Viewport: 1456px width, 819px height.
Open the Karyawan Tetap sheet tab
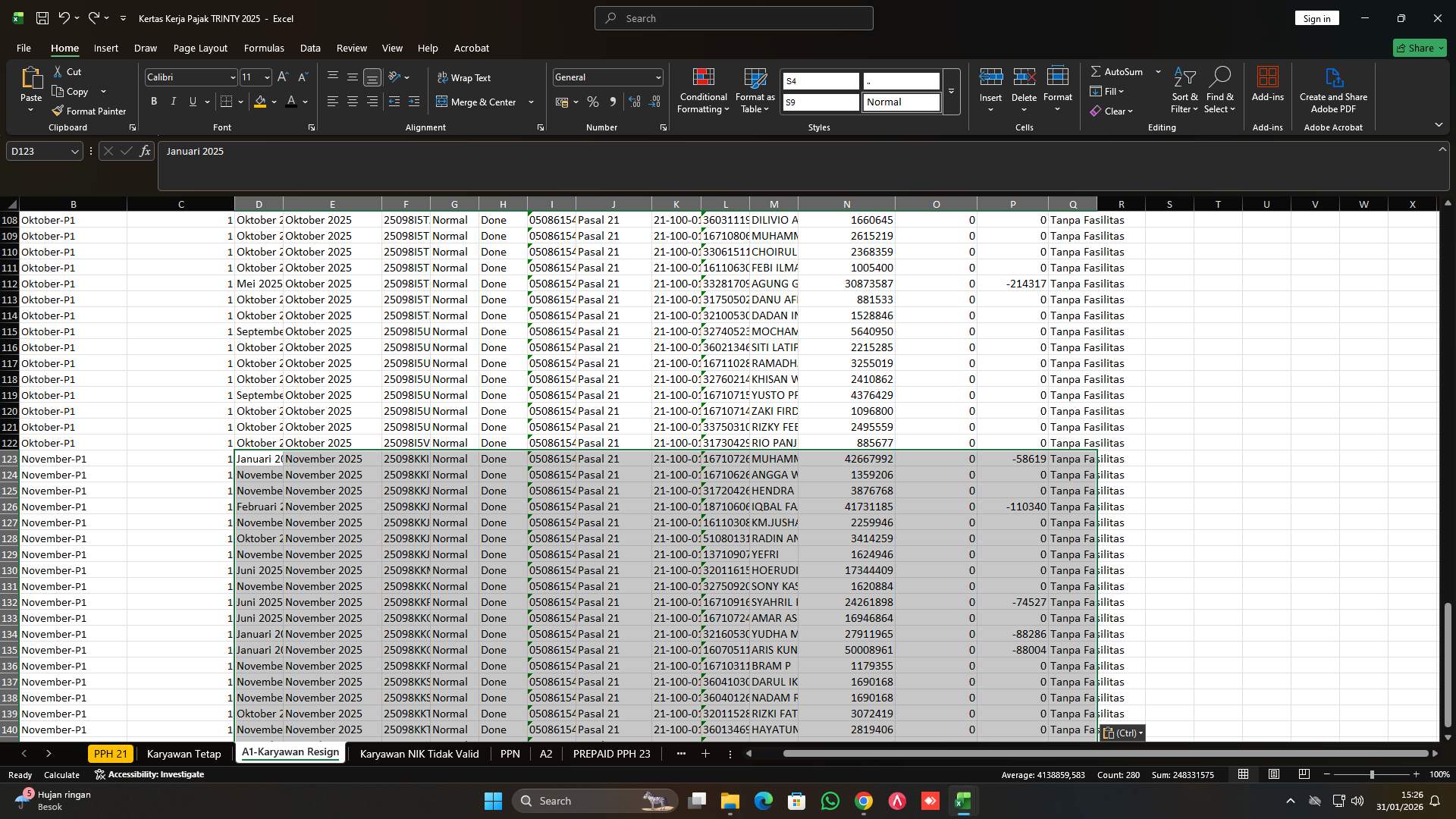pyautogui.click(x=184, y=754)
